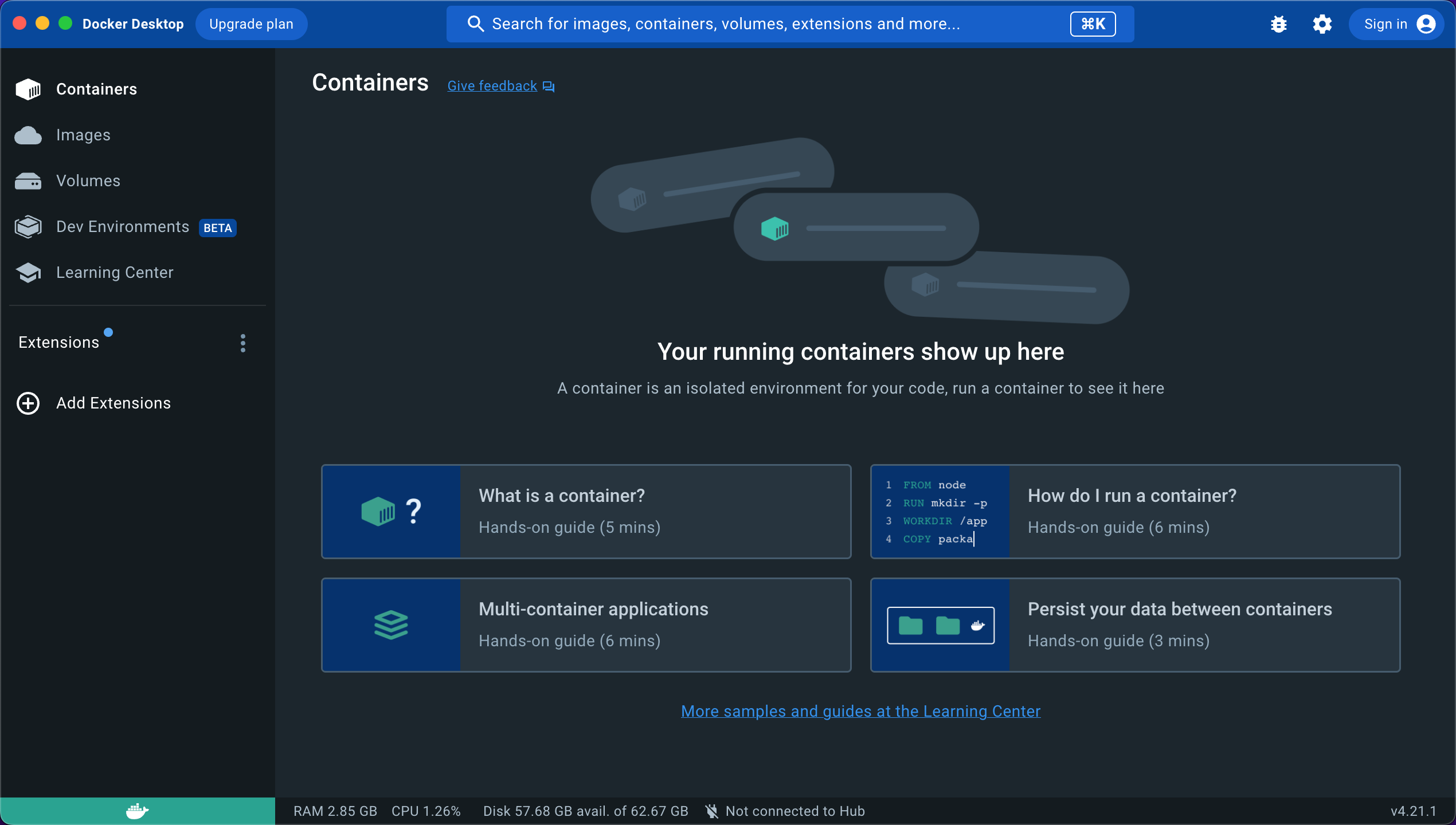Click the Not connected to Hub icon
The image size is (1456, 825).
(x=711, y=811)
